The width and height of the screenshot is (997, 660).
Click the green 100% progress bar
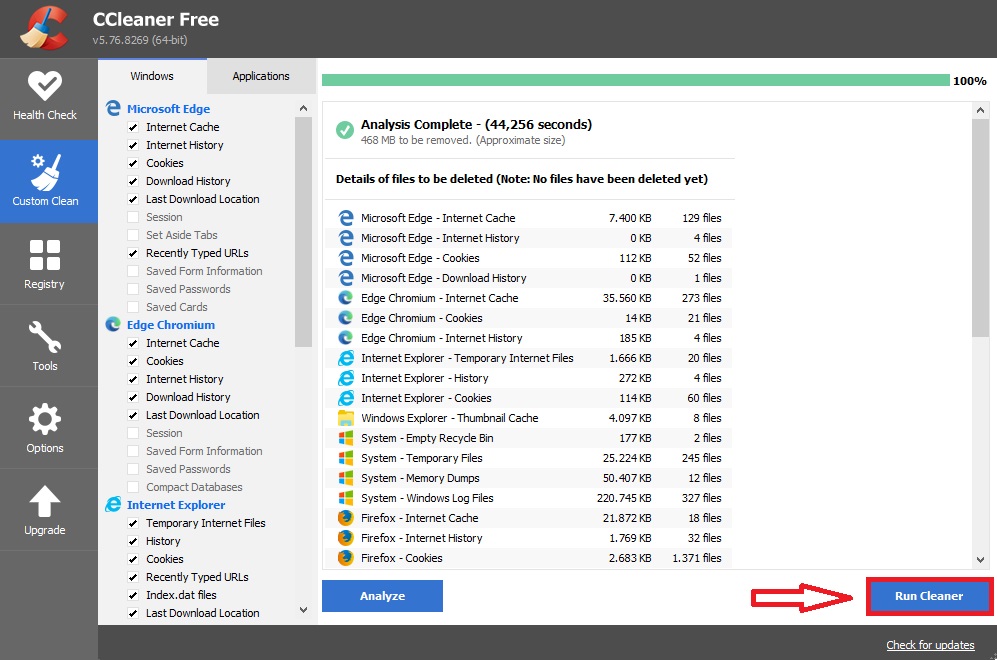[x=630, y=77]
